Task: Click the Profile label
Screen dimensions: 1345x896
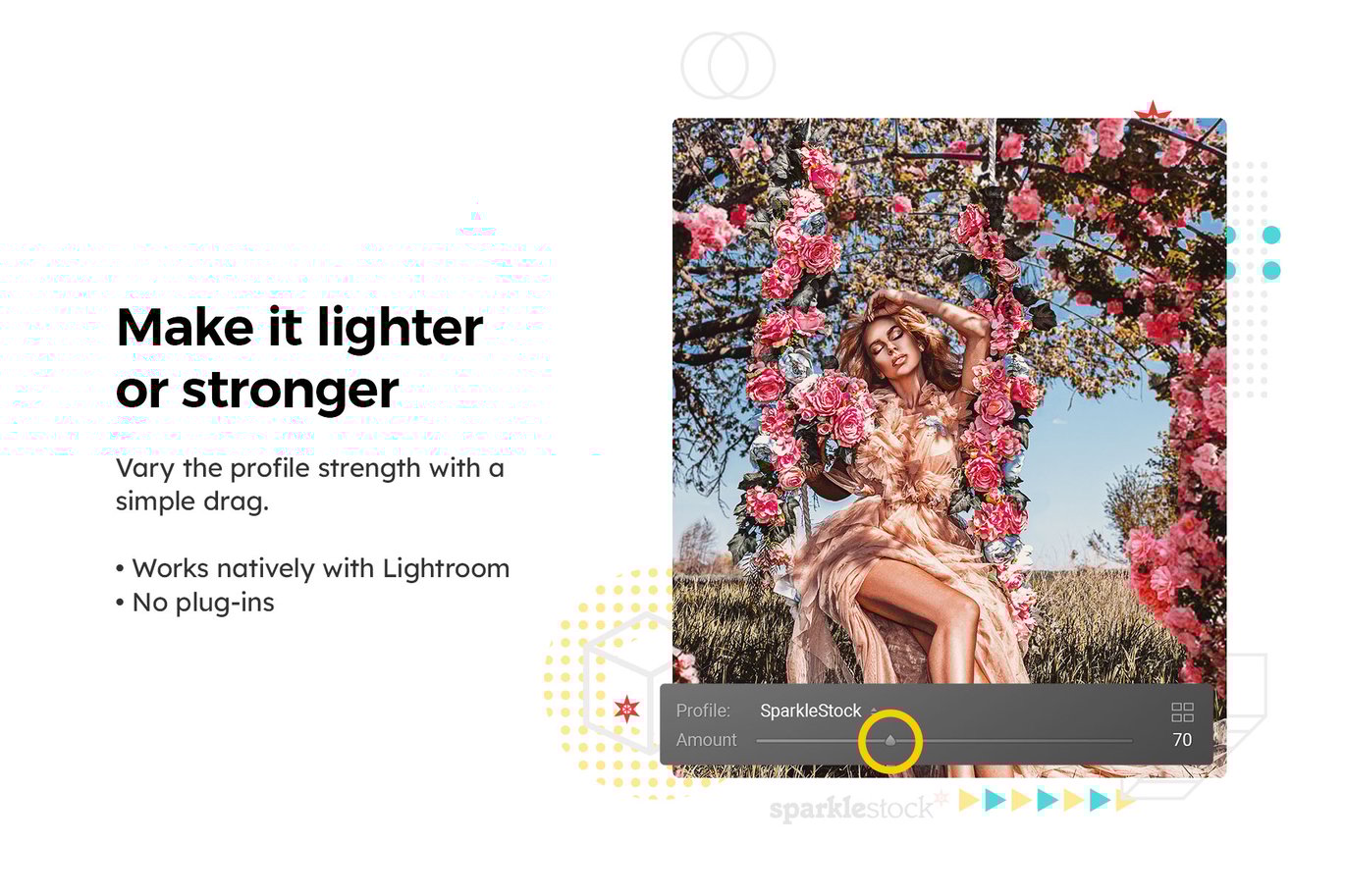Action: [703, 711]
